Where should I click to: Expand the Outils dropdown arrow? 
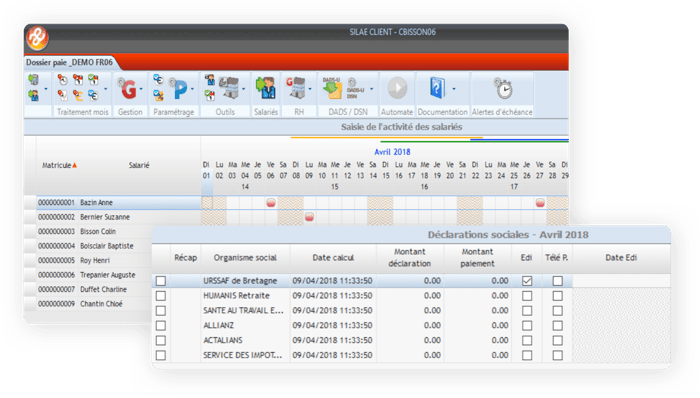tap(243, 89)
